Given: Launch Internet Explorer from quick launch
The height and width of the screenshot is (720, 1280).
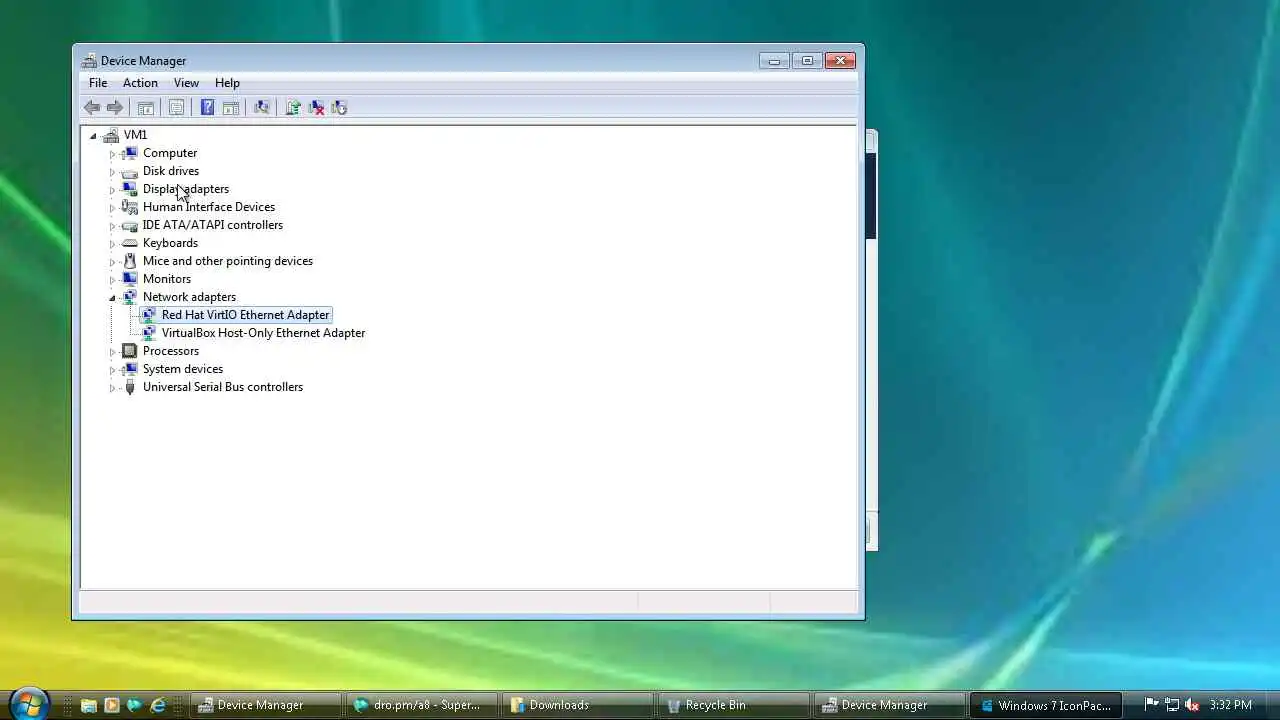Looking at the screenshot, I should [158, 705].
